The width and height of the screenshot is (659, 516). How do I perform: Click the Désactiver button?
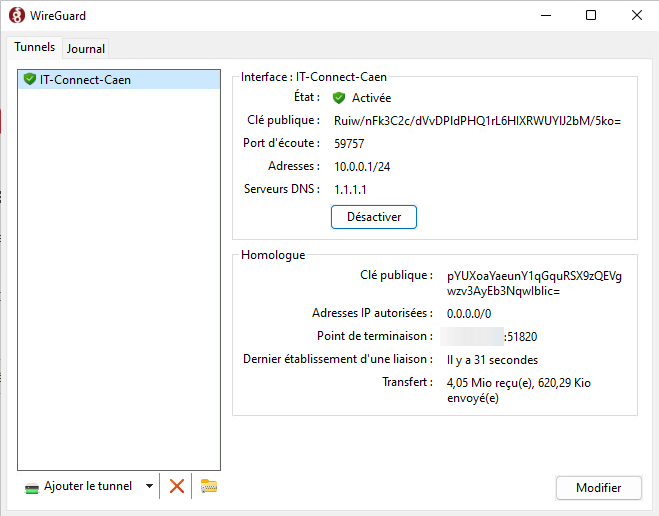[374, 217]
